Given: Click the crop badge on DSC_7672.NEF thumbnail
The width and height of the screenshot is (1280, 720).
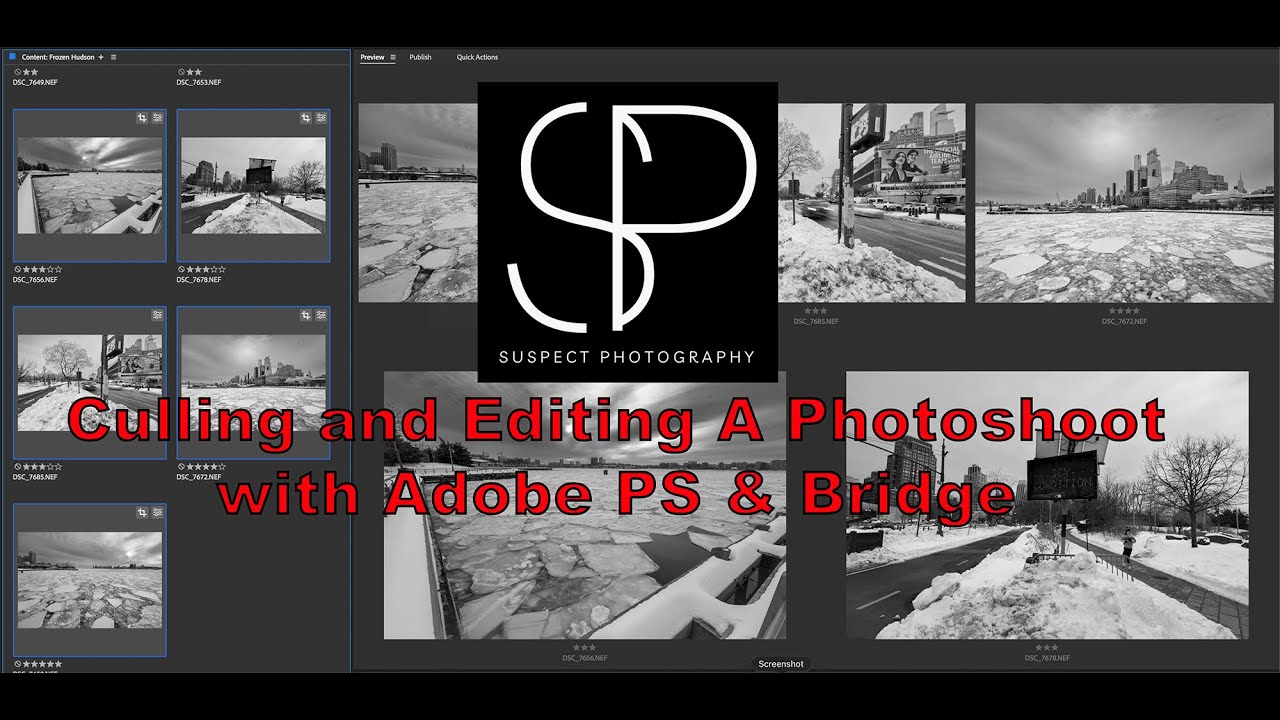Looking at the screenshot, I should pos(306,315).
